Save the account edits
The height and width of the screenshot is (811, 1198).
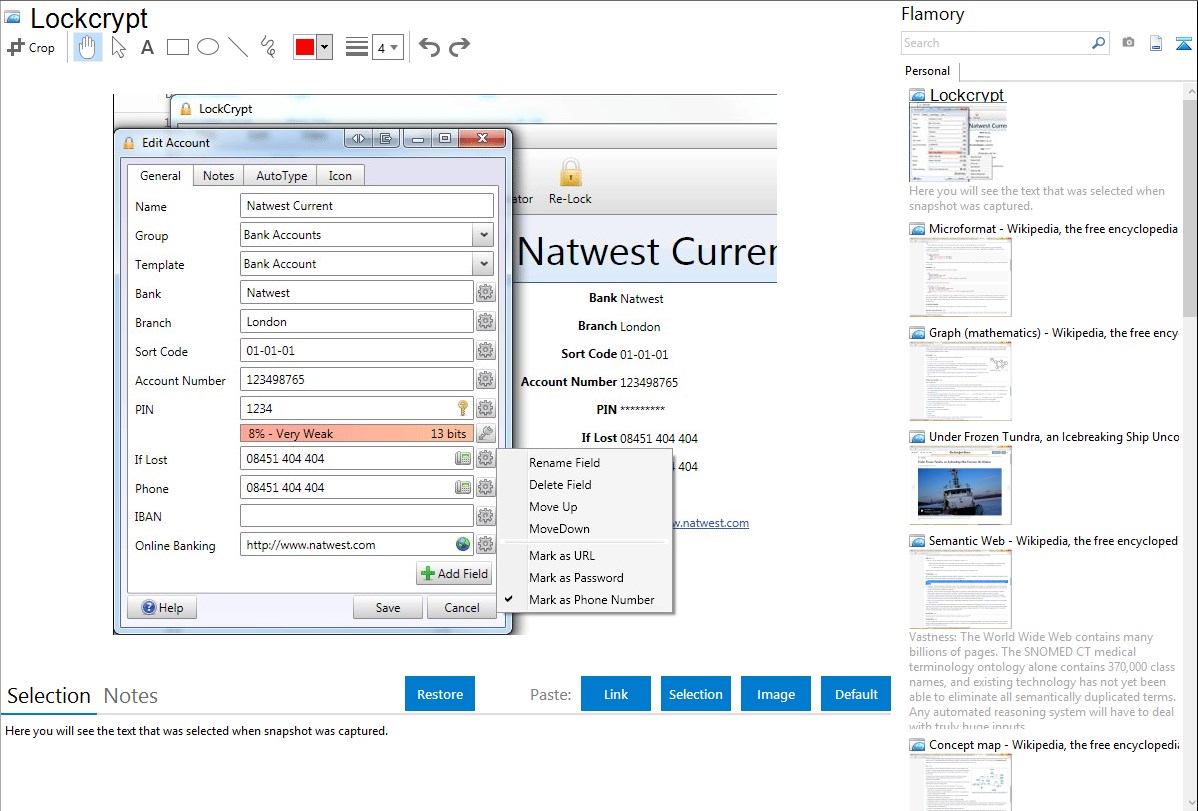[x=387, y=608]
